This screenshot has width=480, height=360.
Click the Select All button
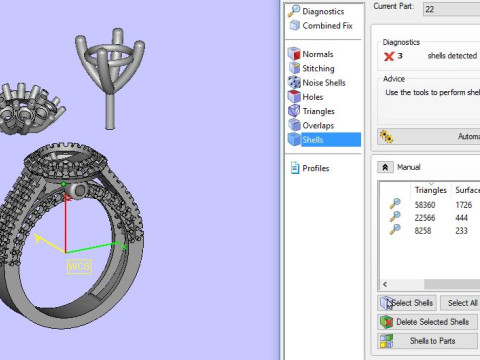tap(460, 303)
